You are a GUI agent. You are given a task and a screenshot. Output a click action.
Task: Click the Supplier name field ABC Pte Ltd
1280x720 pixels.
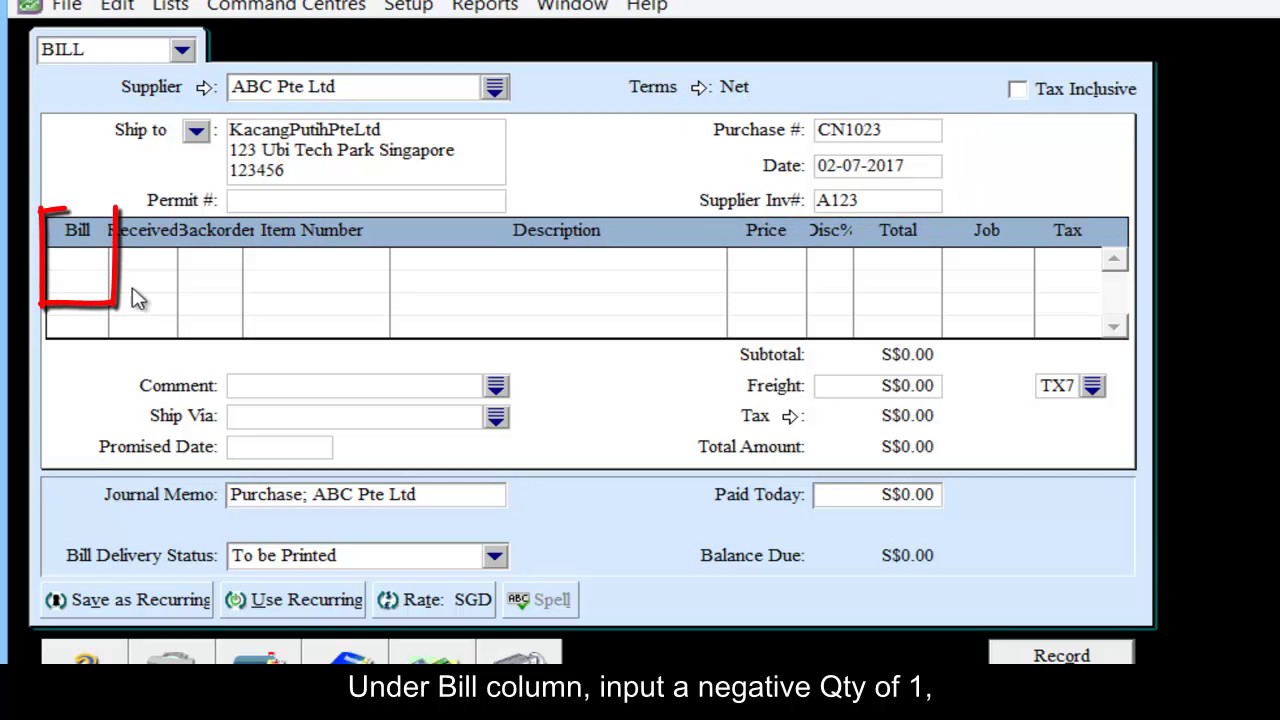354,87
